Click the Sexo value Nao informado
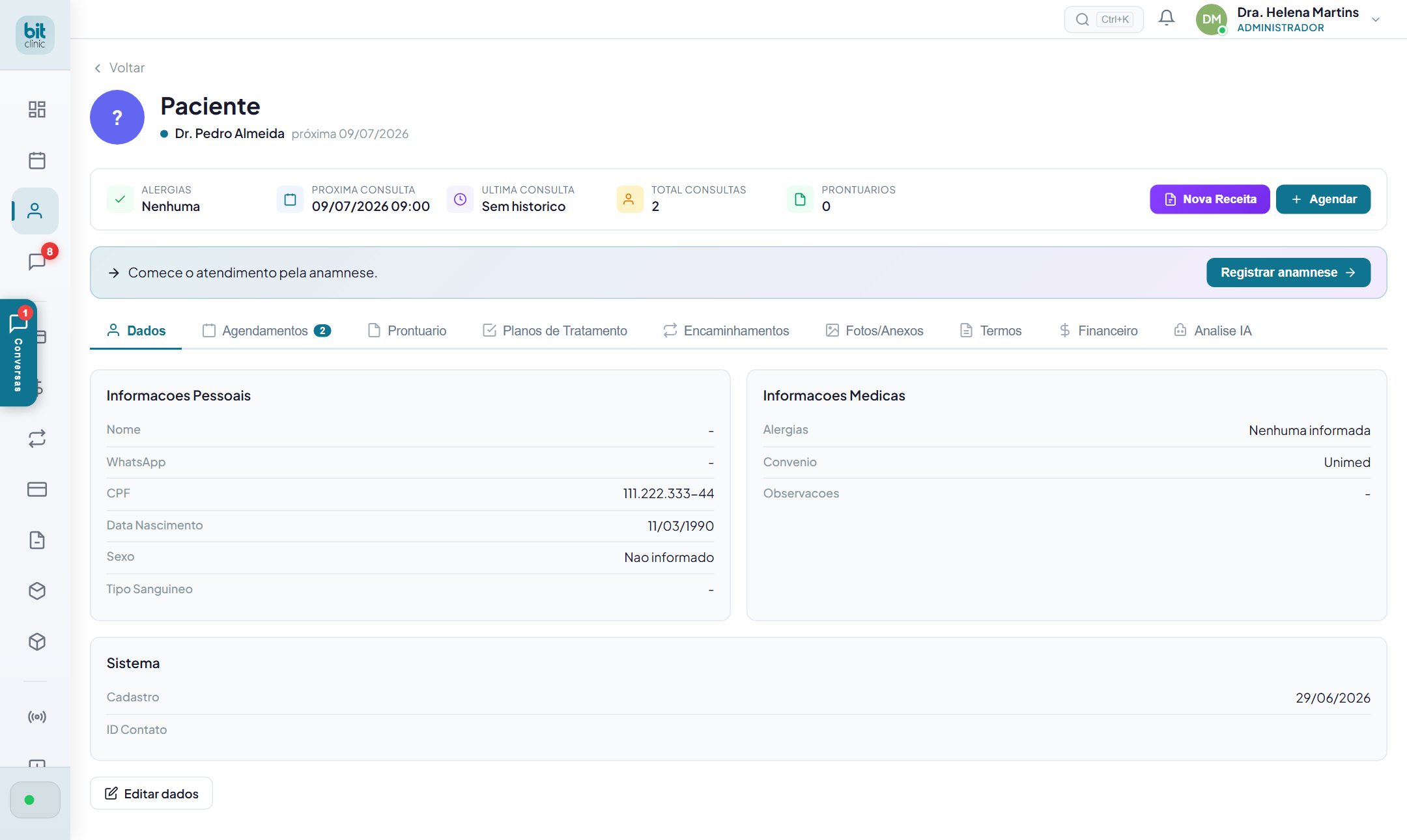The image size is (1407, 840). (669, 557)
